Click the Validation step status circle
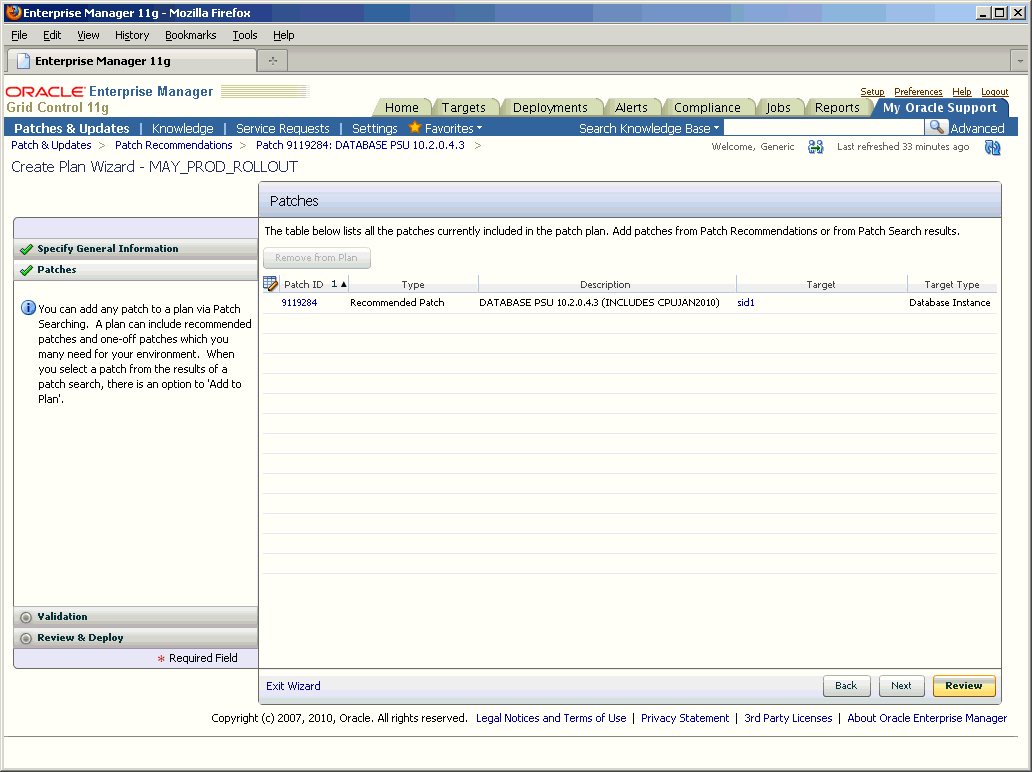Screen dimensions: 1032x772 pos(26,617)
